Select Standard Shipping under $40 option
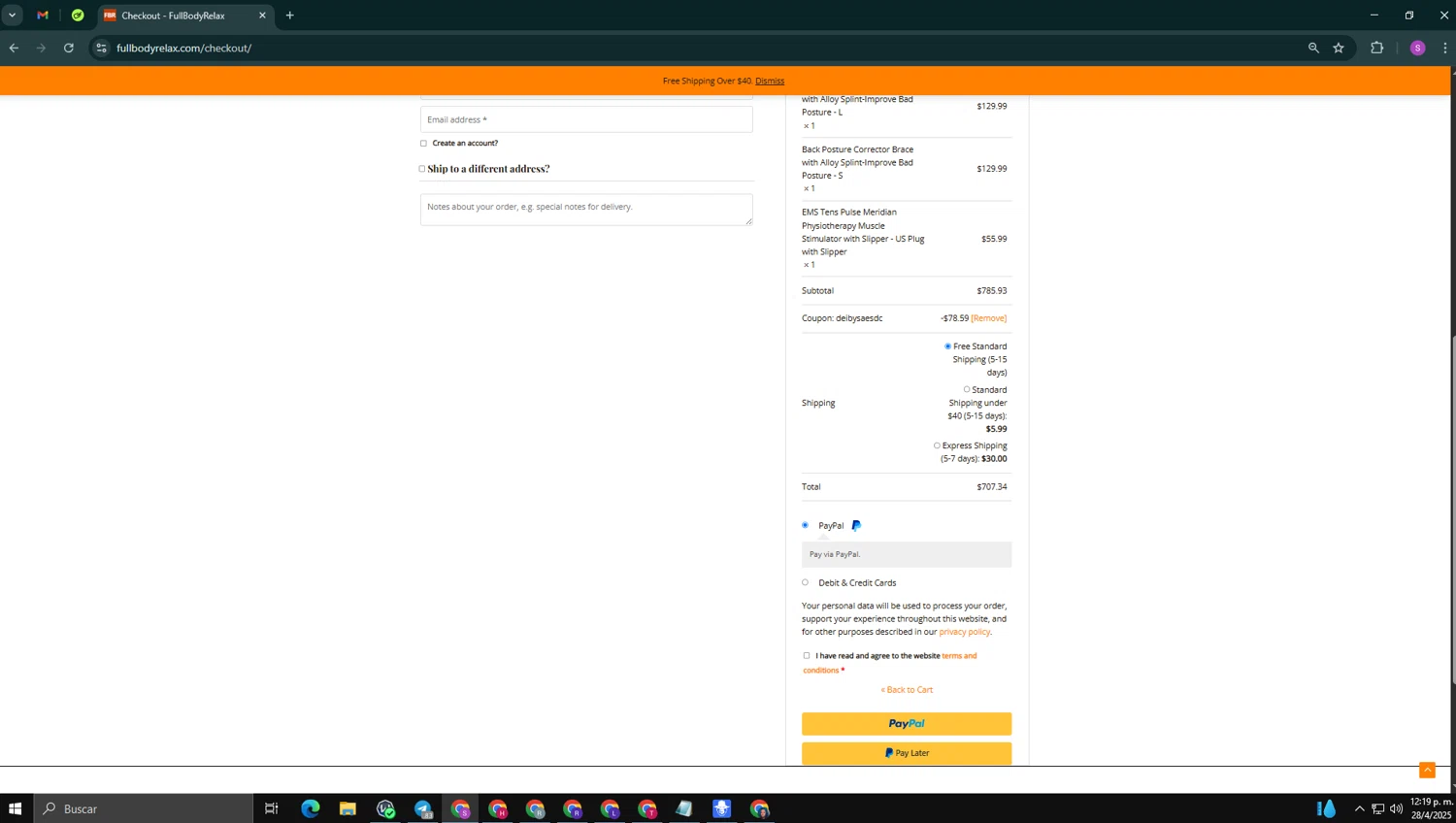The width and height of the screenshot is (1456, 823). pos(967,390)
